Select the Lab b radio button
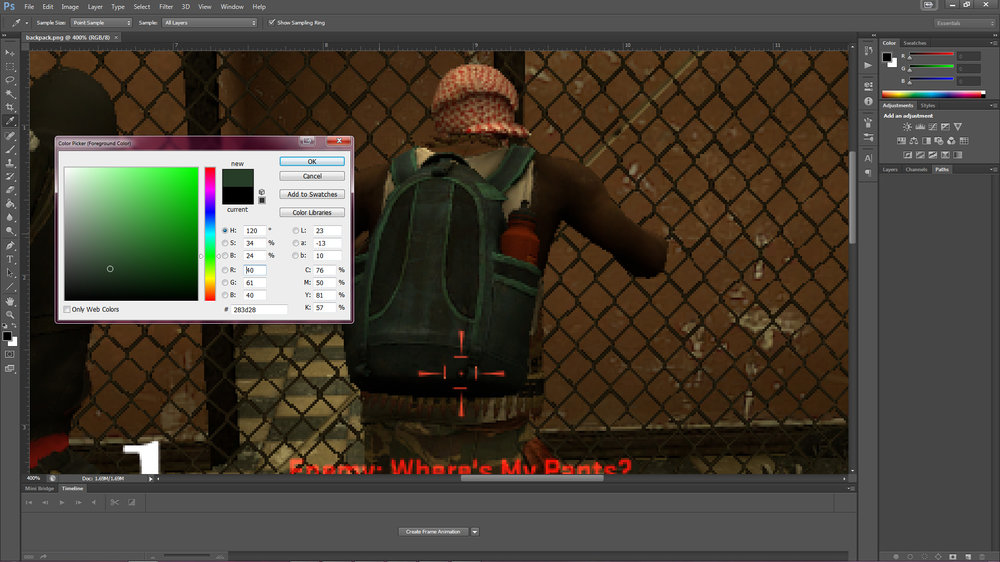 click(x=295, y=256)
